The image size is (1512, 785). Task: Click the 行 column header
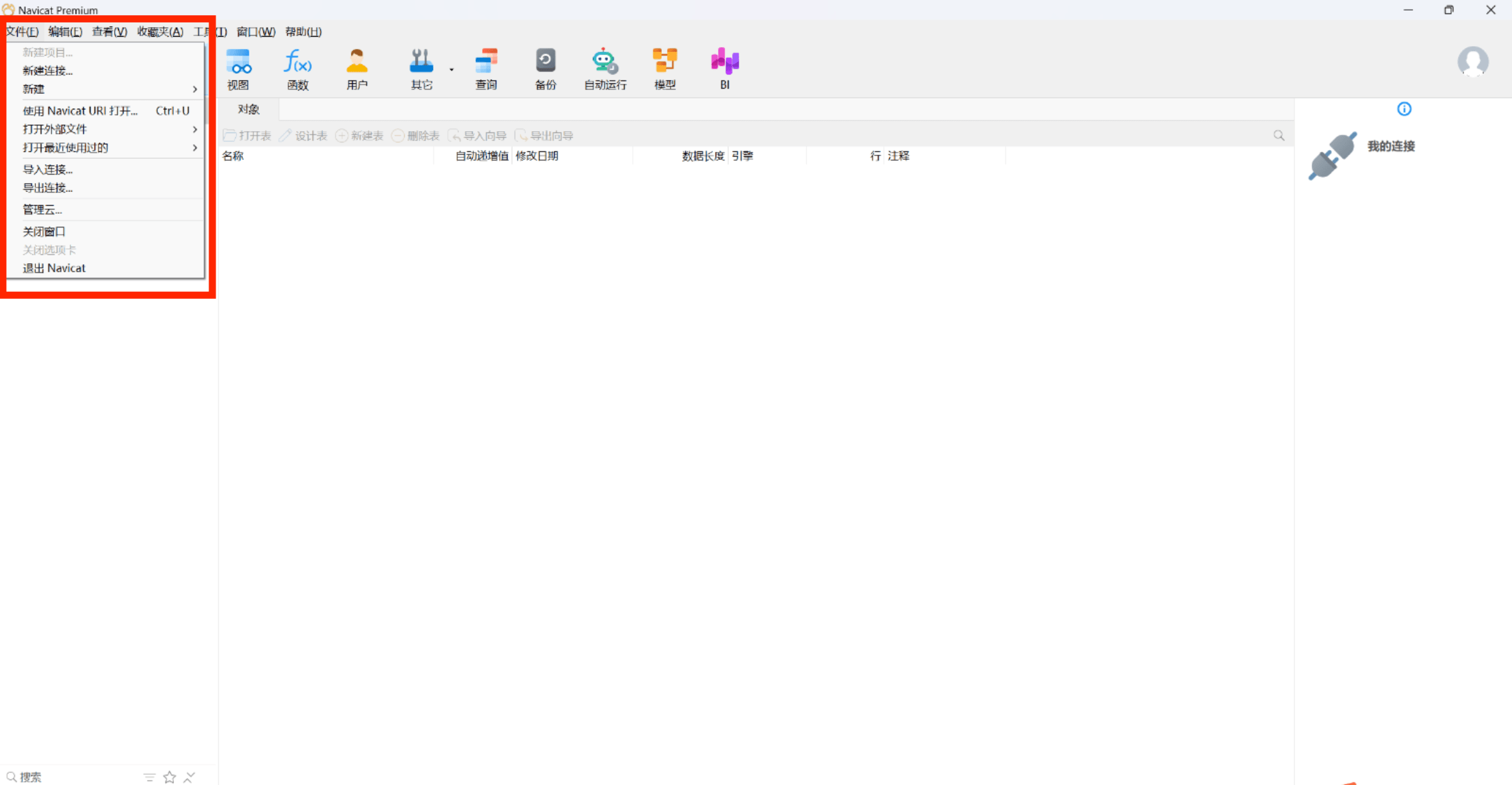coord(846,156)
